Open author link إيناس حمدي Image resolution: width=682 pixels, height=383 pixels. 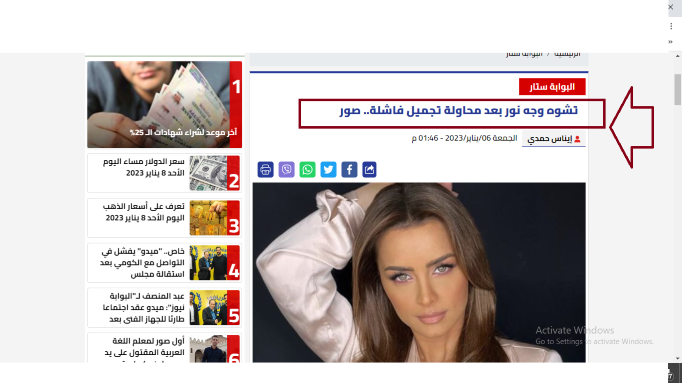(x=549, y=139)
